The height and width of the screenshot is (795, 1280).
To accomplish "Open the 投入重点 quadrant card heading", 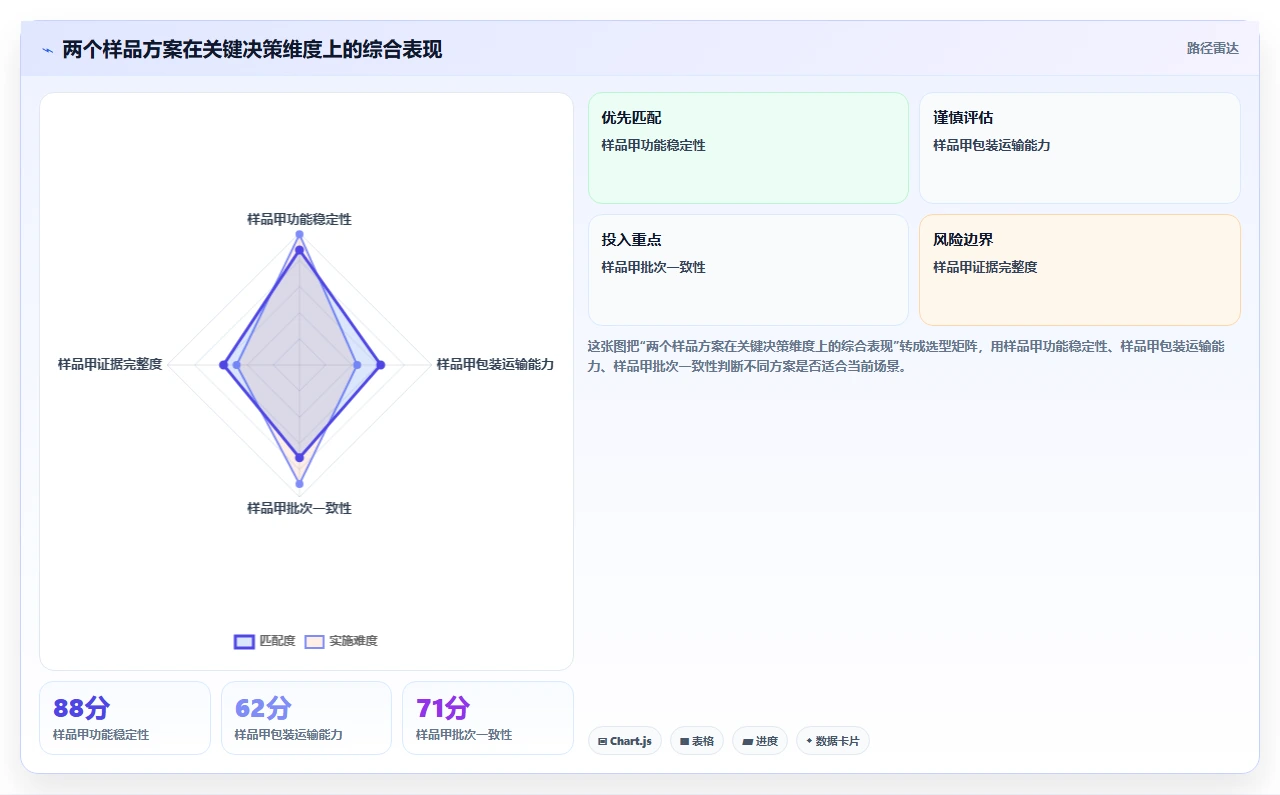I will point(631,240).
